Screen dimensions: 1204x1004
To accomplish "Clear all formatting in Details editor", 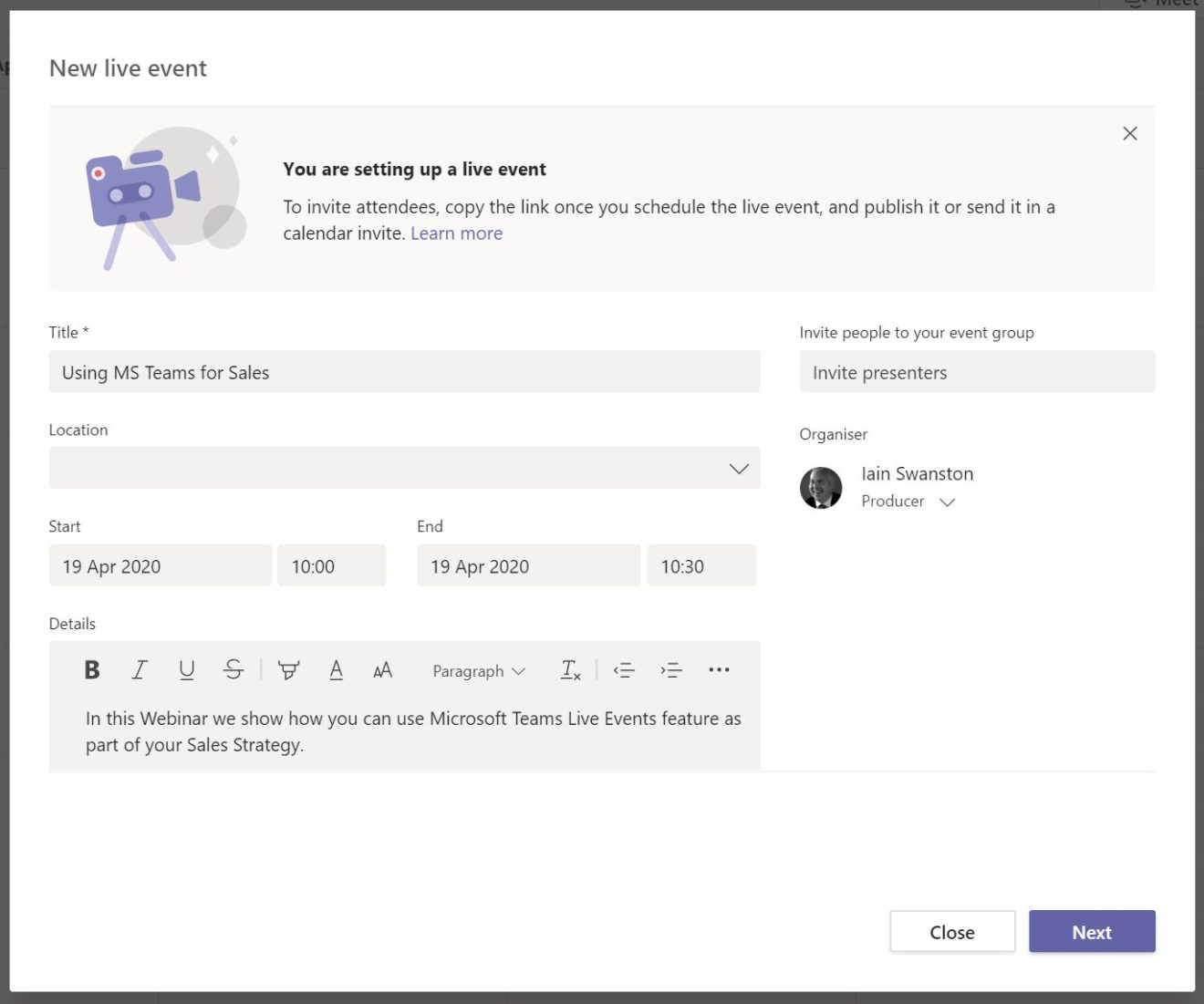I will coord(570,670).
